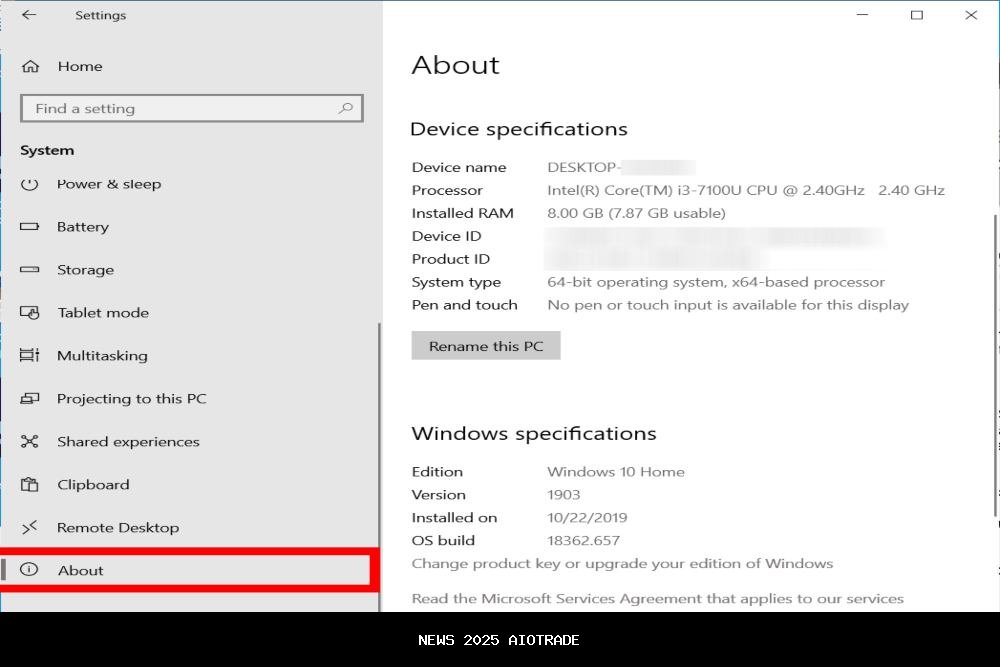1000x667 pixels.
Task: Click the back arrow icon
Action: (28, 15)
